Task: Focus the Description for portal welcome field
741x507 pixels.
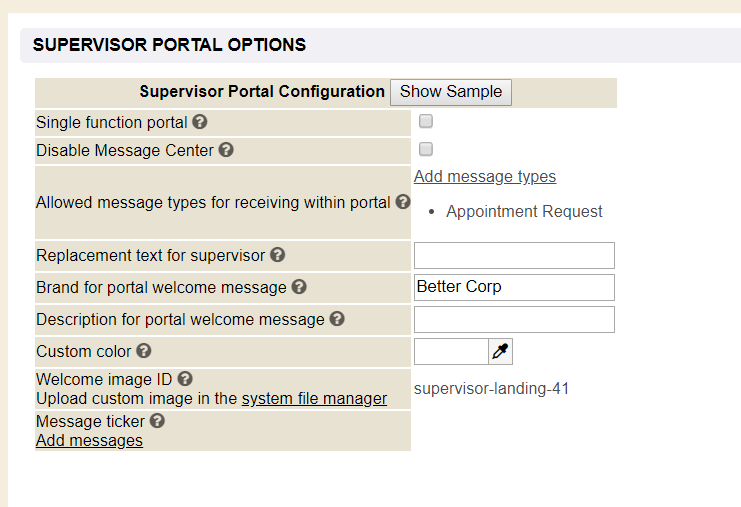Action: 514,320
